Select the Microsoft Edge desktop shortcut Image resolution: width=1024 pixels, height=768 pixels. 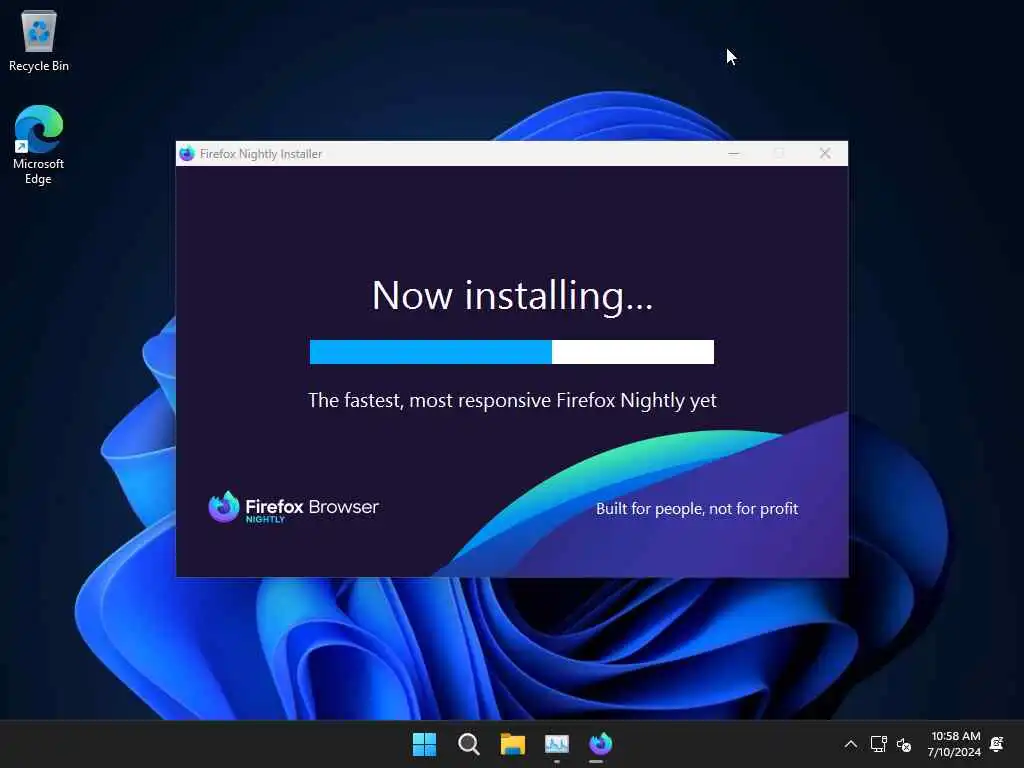click(x=39, y=145)
